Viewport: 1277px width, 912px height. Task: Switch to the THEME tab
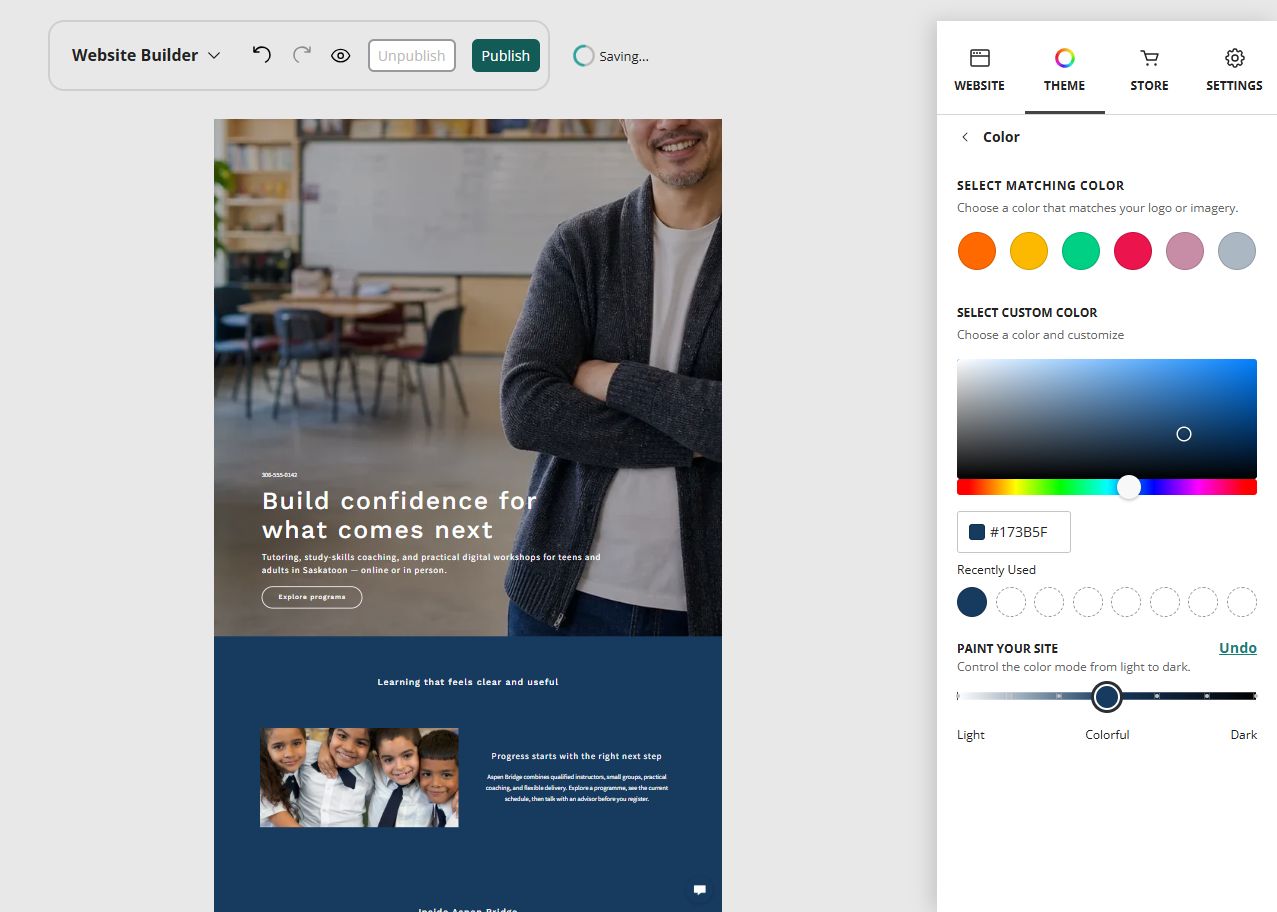point(1065,70)
